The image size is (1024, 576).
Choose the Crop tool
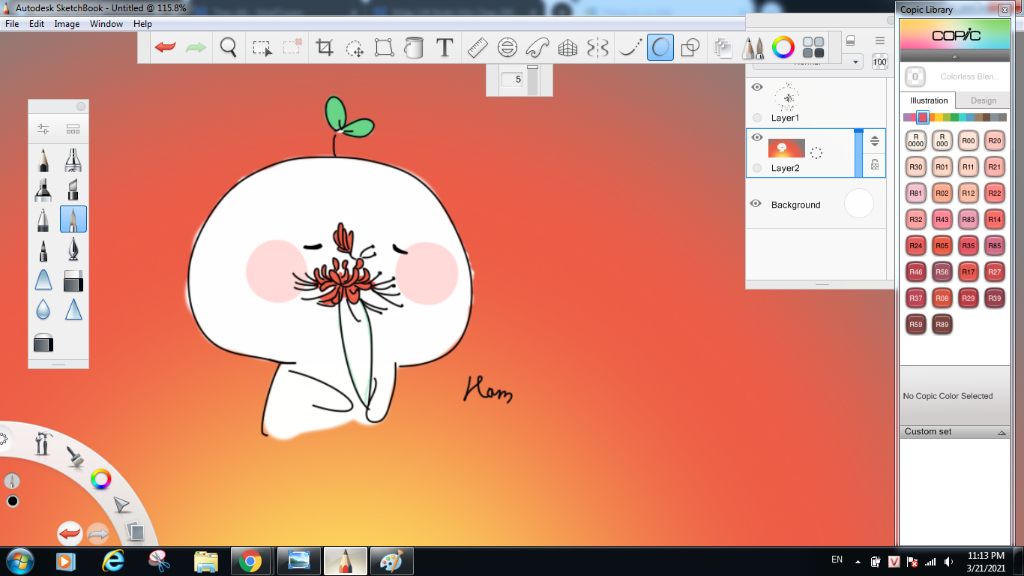pos(325,47)
